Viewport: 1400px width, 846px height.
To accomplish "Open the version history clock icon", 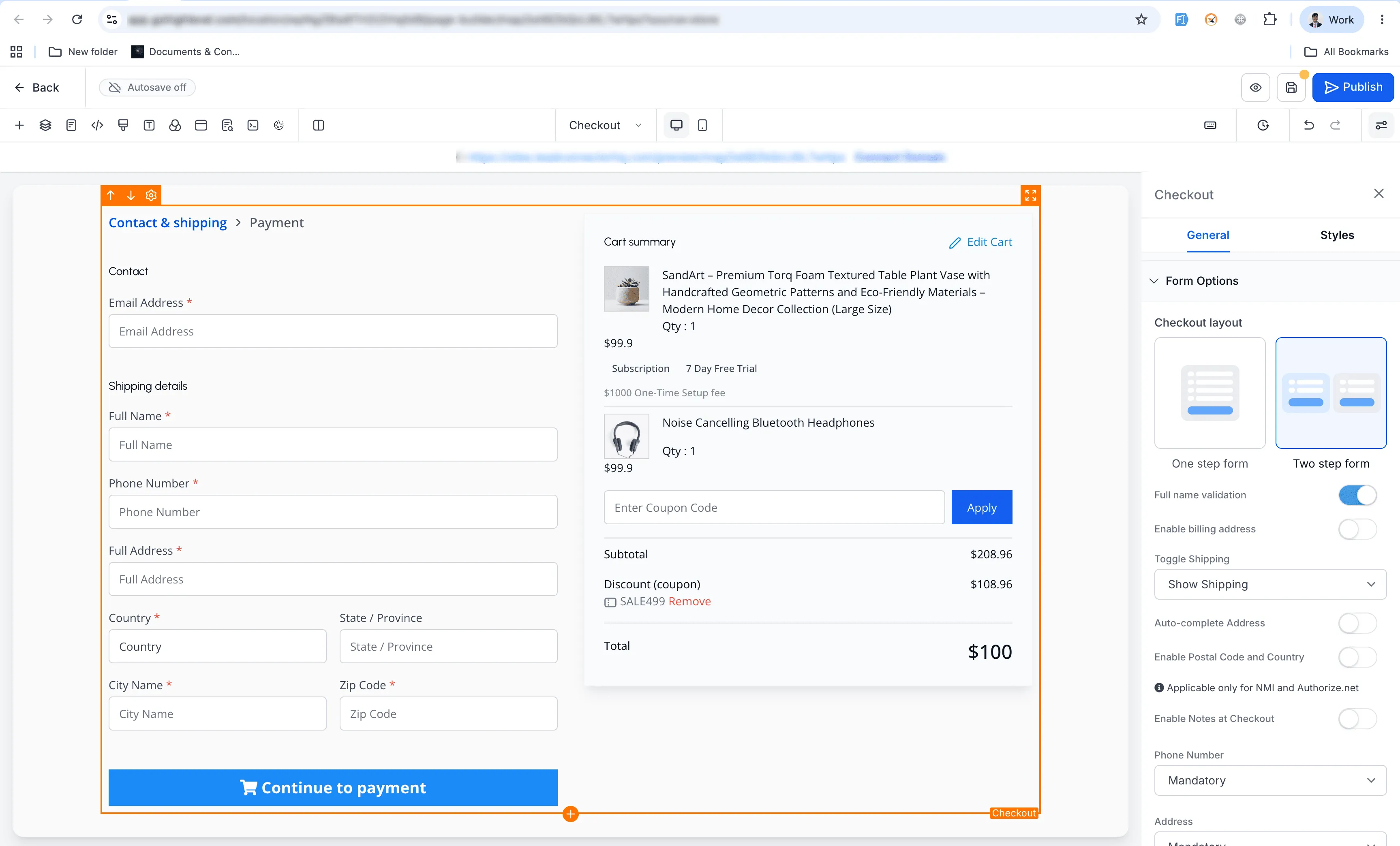I will tap(1263, 125).
